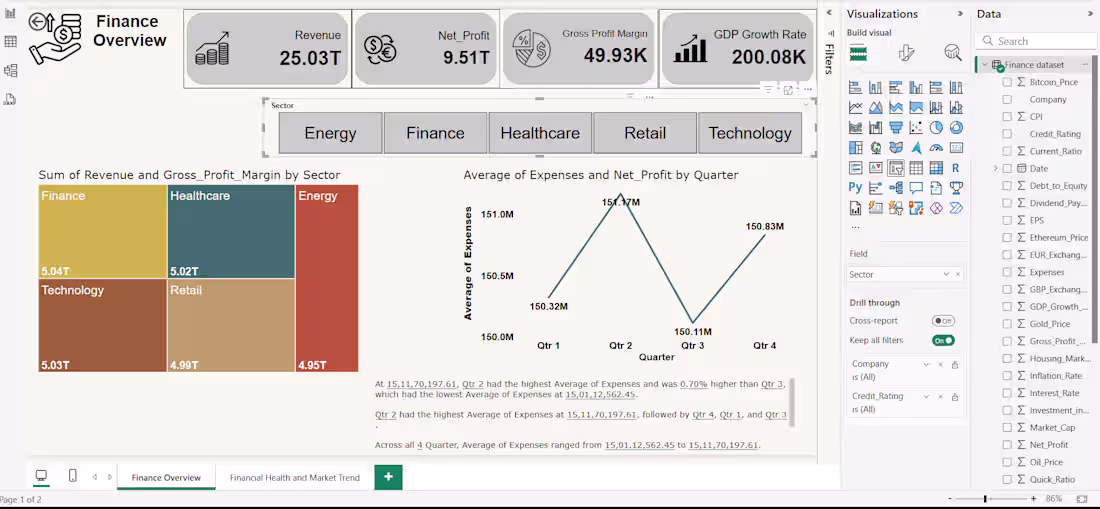
Task: Tick the Gold_Price field checkbox
Action: [1007, 324]
